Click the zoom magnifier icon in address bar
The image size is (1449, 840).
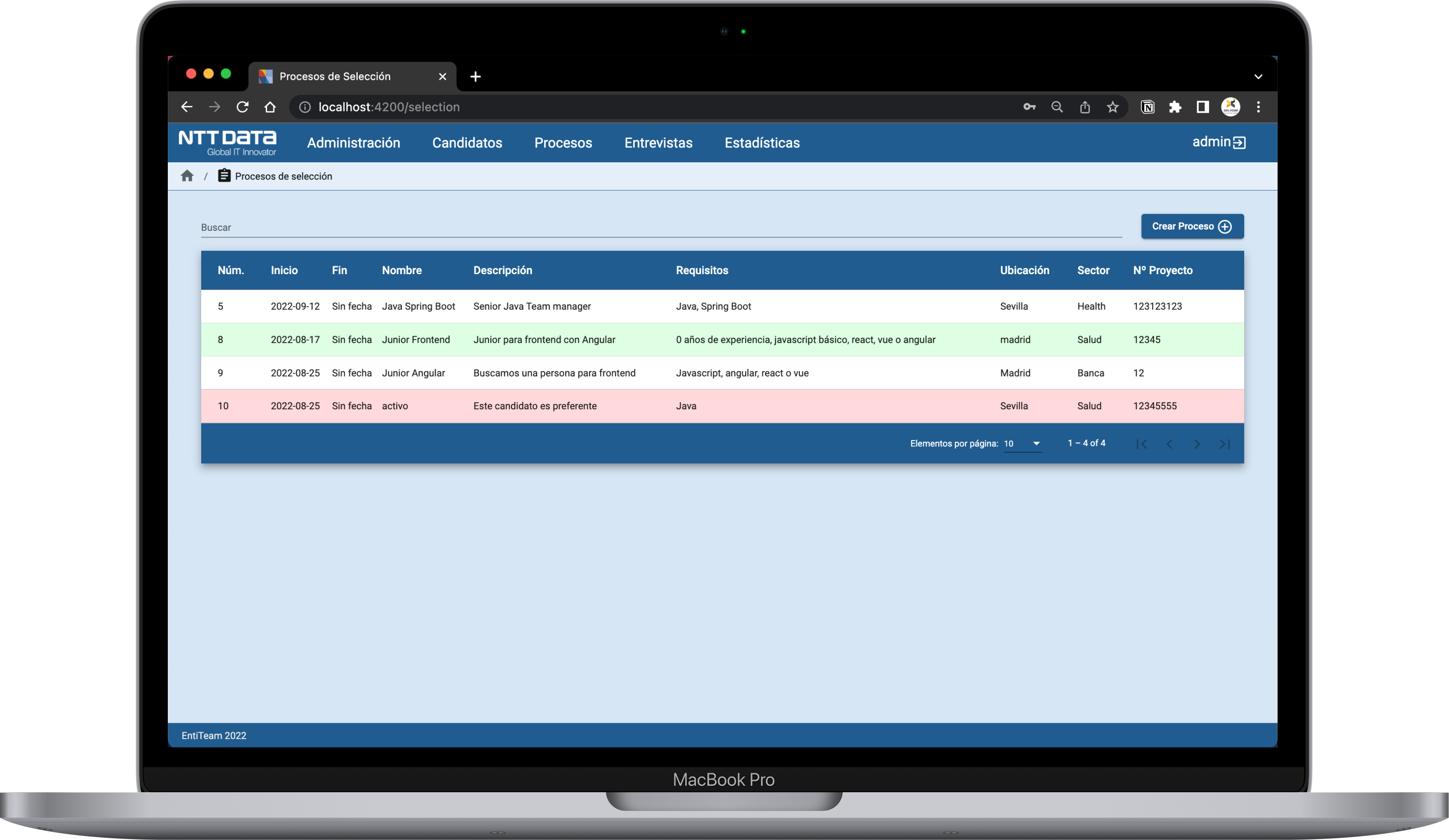pos(1057,107)
